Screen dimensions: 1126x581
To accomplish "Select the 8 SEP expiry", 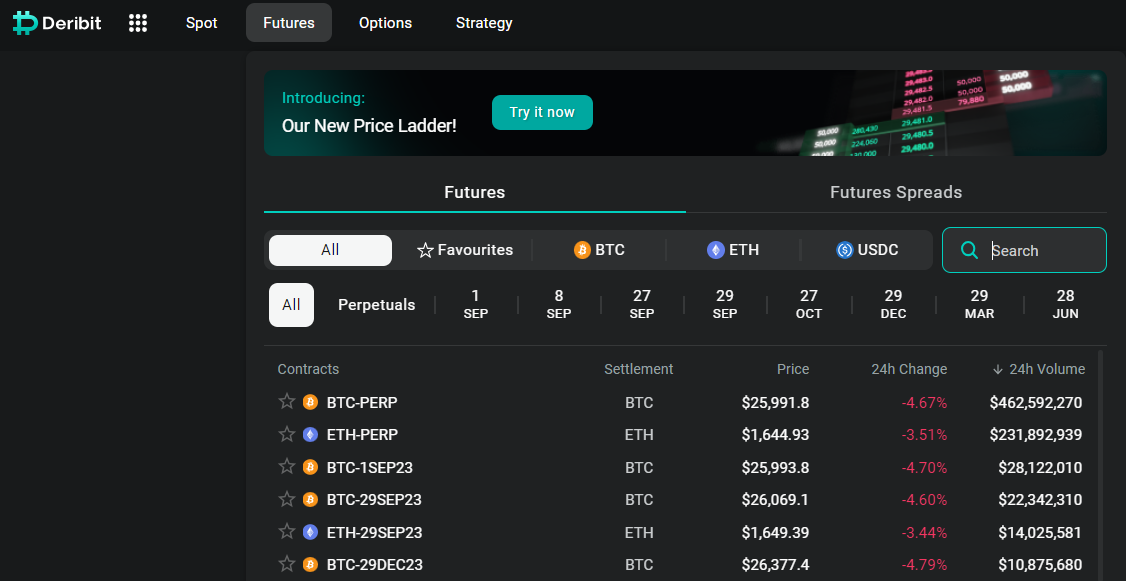I will [559, 305].
